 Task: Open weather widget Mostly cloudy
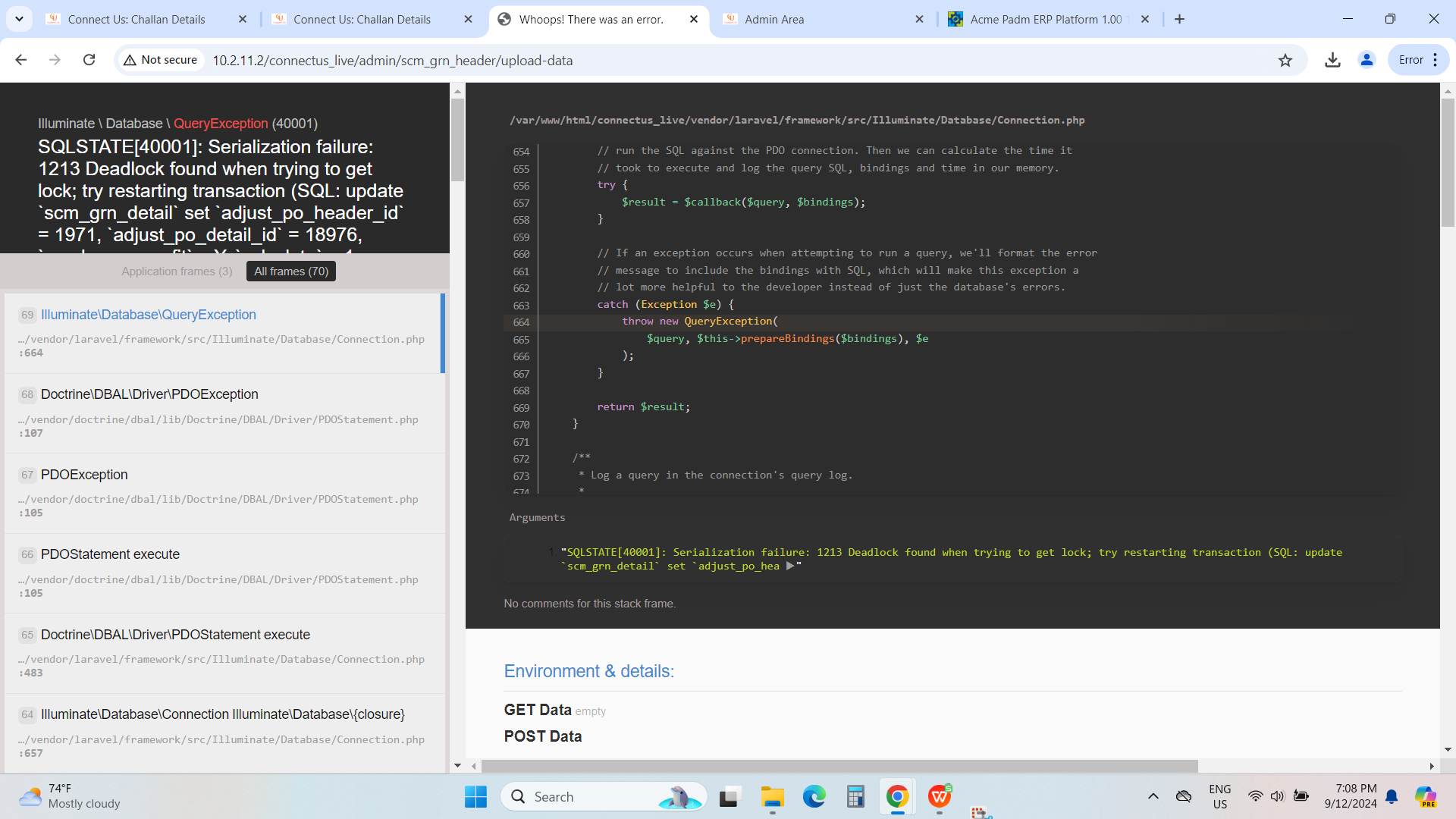point(70,797)
